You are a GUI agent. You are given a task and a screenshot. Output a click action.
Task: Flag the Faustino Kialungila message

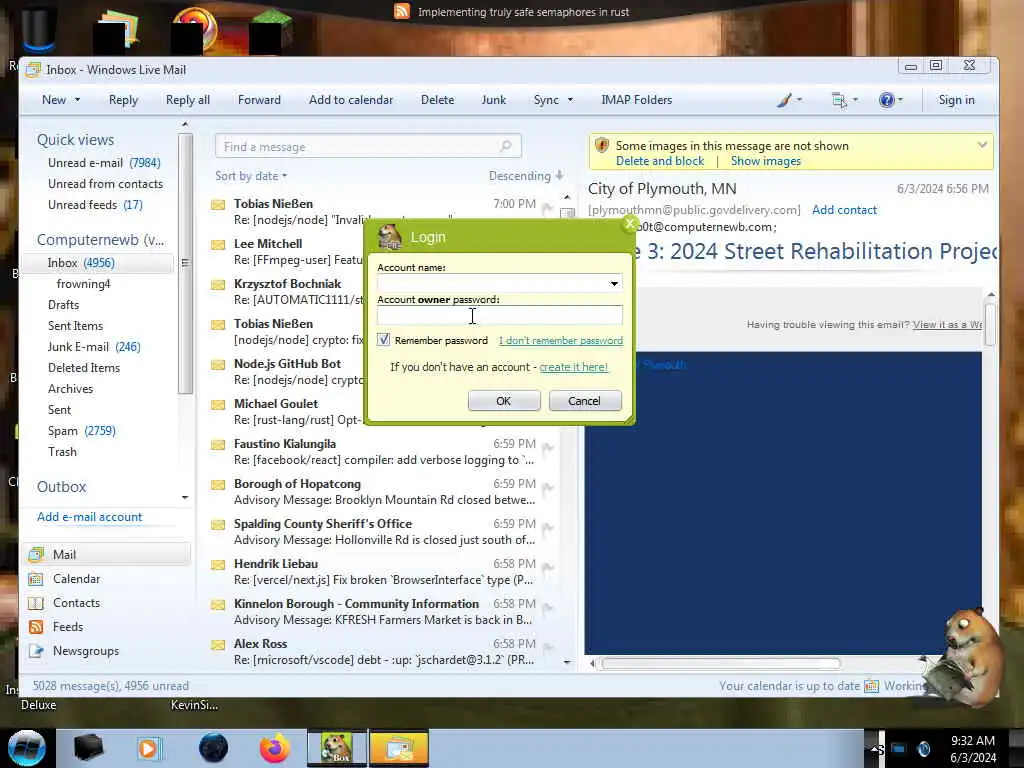pyautogui.click(x=547, y=448)
